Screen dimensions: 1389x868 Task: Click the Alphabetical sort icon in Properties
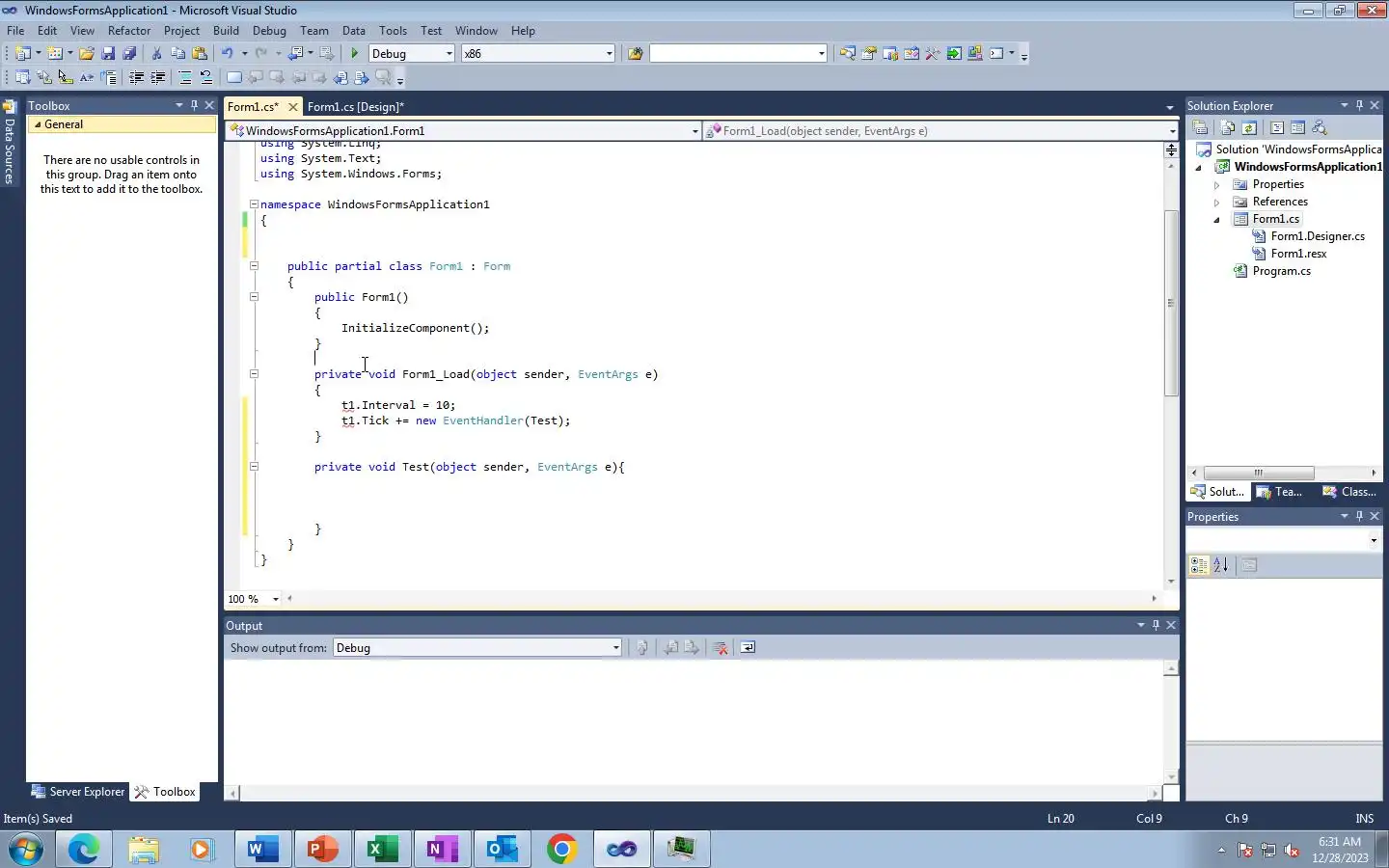tap(1221, 565)
